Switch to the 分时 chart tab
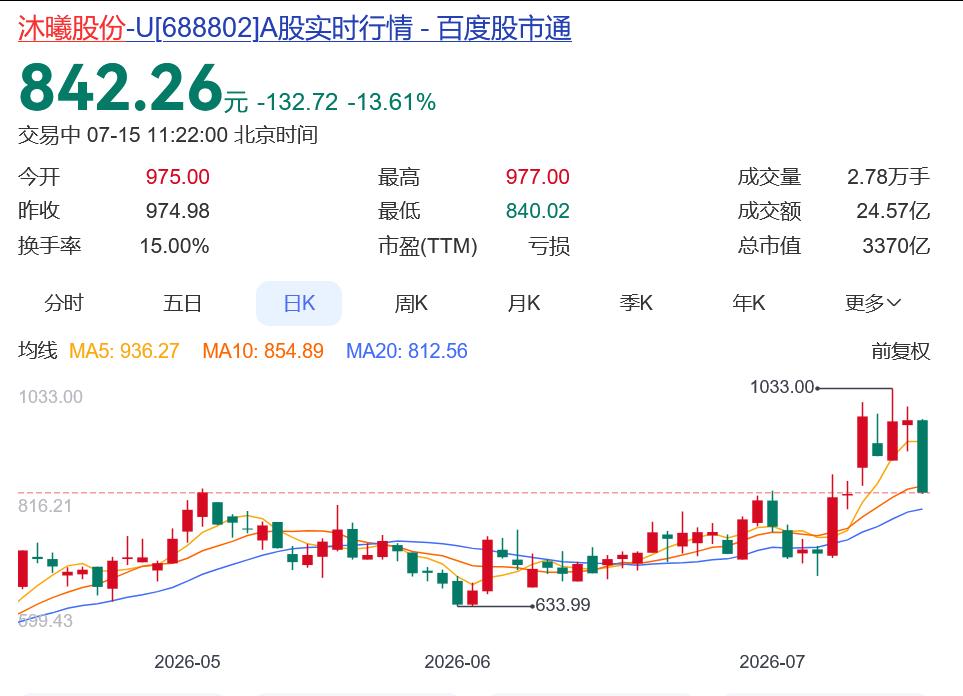Screen dimensions: 963x696 64,303
